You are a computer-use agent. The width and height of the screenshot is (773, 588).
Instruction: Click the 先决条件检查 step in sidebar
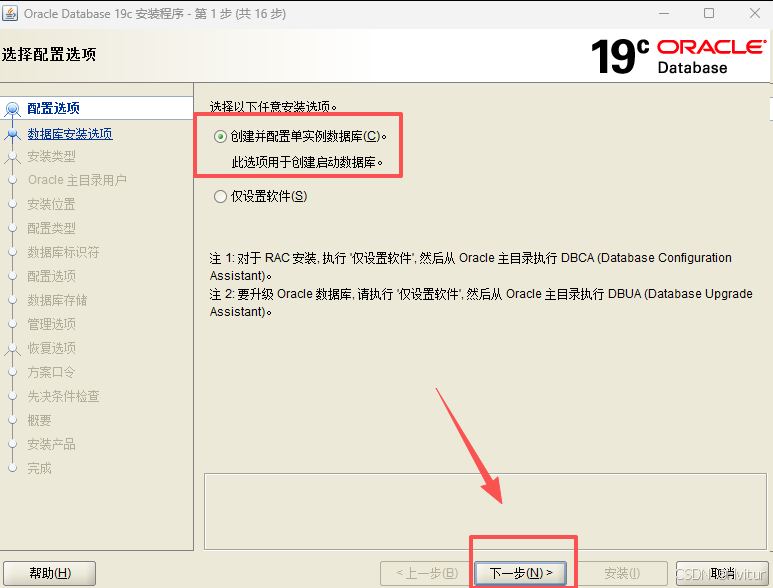click(x=63, y=396)
